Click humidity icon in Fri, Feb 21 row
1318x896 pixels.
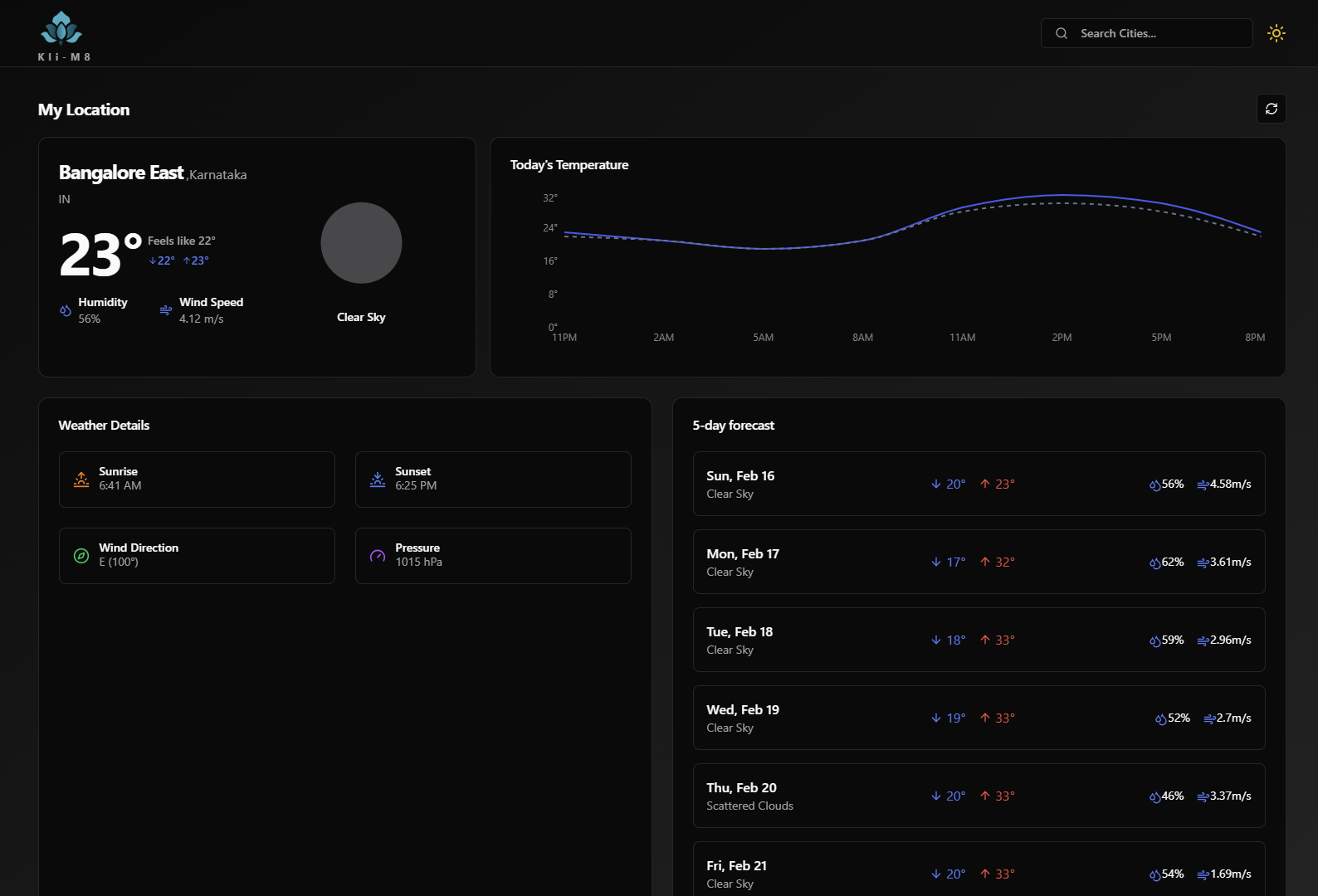[x=1155, y=874]
